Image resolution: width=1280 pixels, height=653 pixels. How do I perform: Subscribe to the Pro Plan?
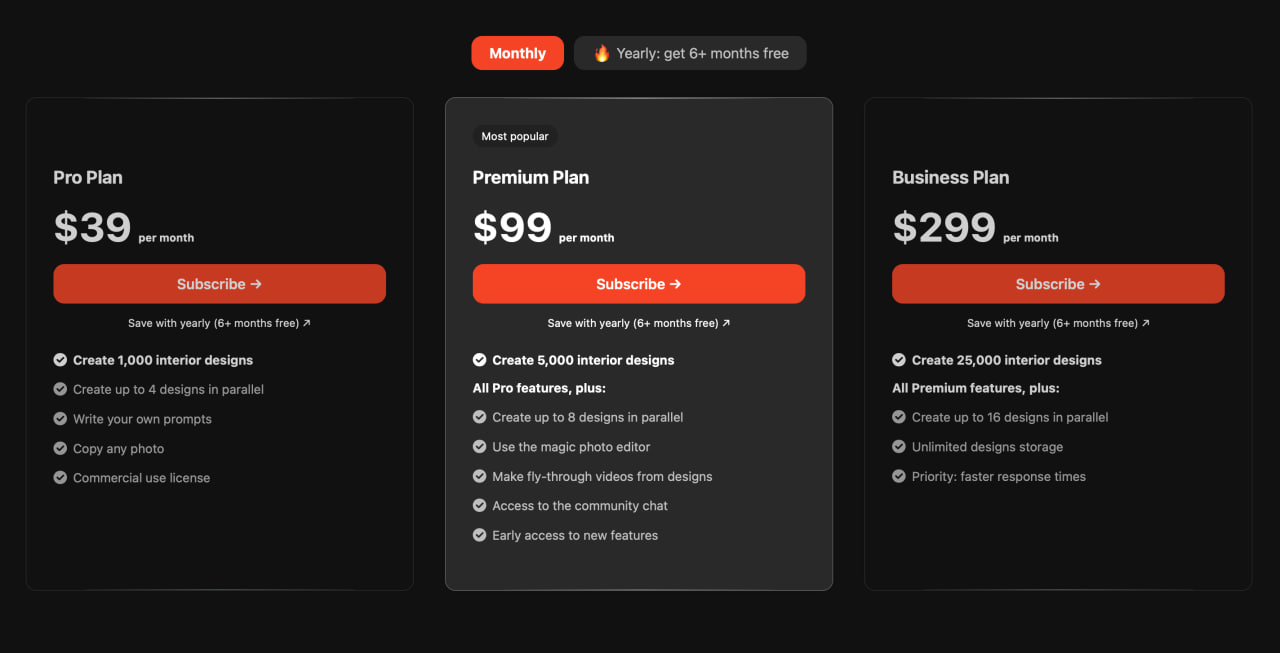tap(220, 284)
